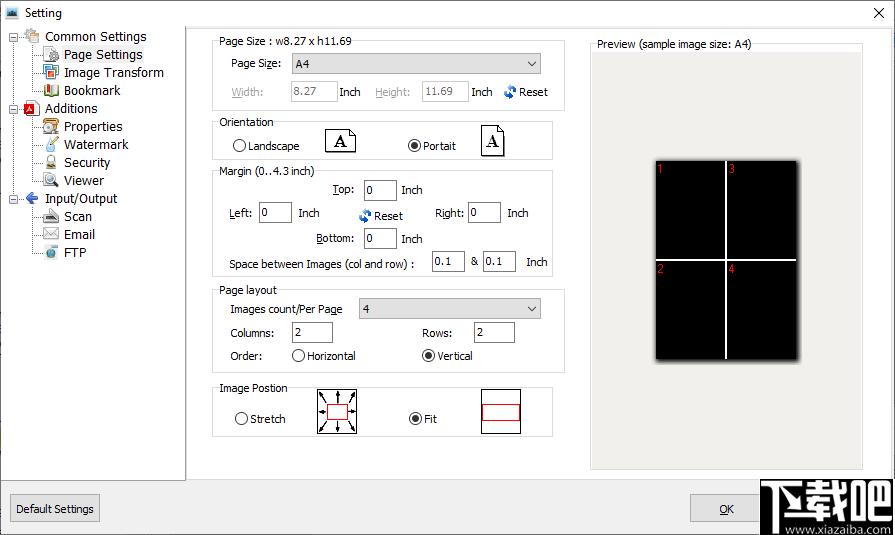Open Image Transform settings page
Viewport: 895px width, 535px height.
click(114, 73)
